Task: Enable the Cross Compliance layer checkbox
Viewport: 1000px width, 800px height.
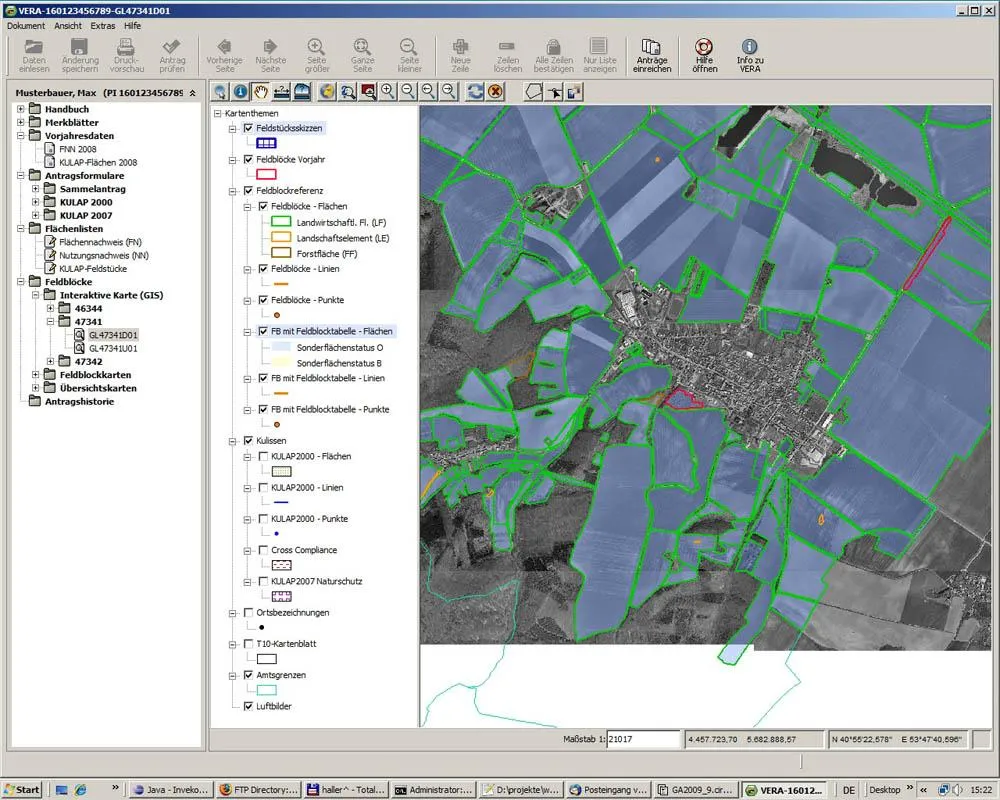Action: (263, 550)
